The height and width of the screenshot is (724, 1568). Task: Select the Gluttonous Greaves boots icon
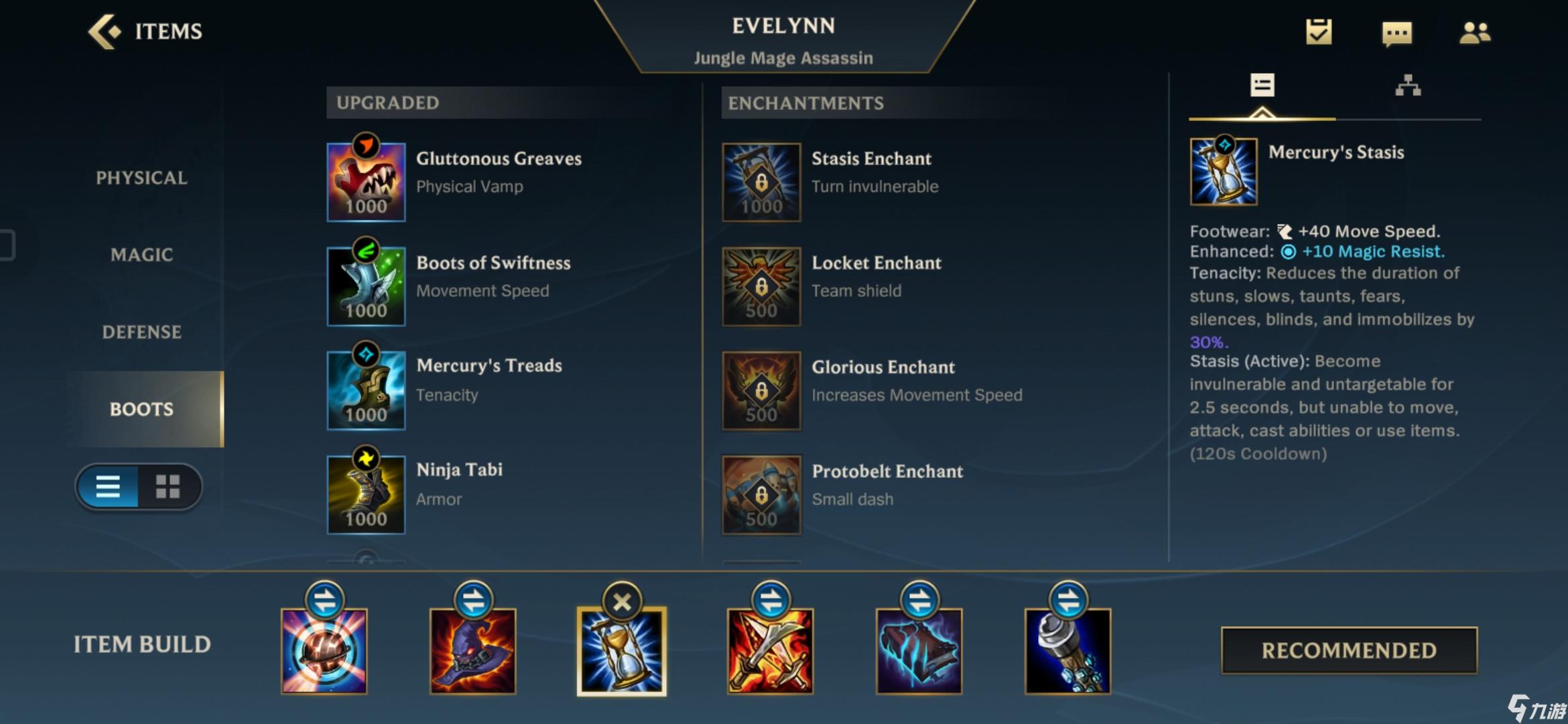tap(366, 181)
